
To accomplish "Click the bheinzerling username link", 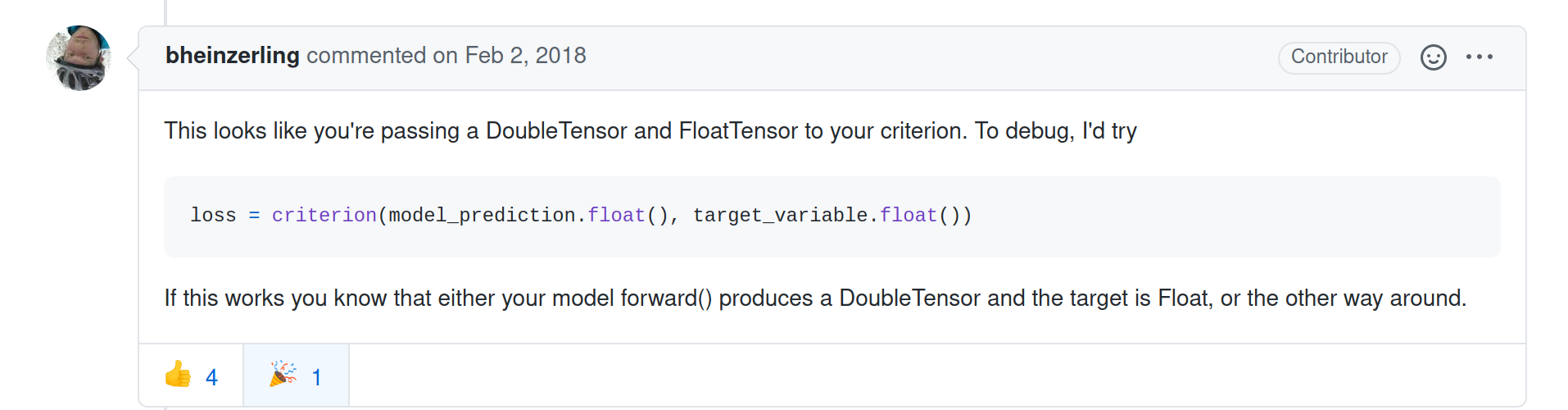I will (x=232, y=56).
